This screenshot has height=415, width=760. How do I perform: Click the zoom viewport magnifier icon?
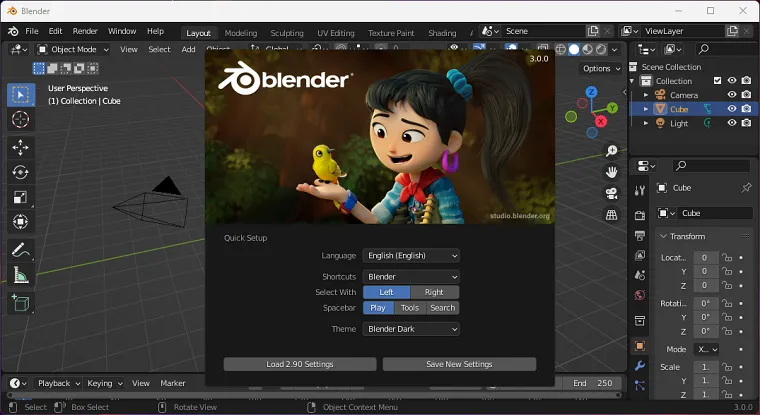coord(612,150)
